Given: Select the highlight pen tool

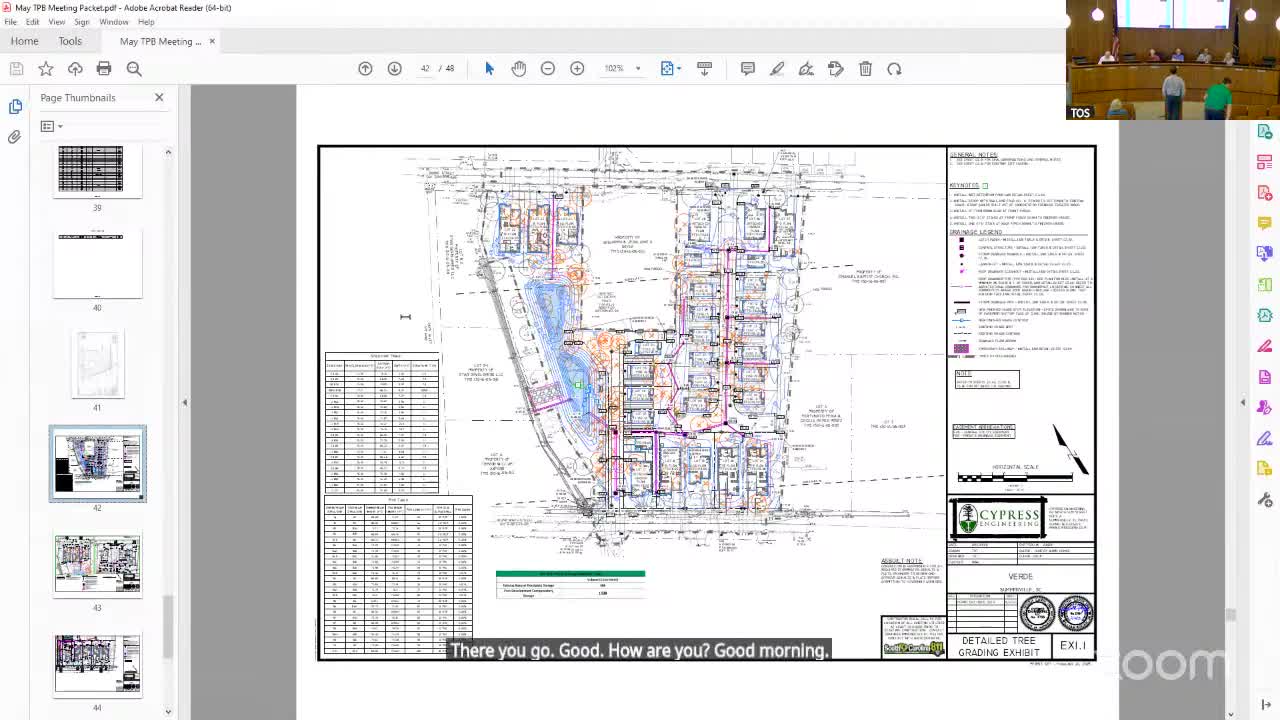Looking at the screenshot, I should [777, 69].
